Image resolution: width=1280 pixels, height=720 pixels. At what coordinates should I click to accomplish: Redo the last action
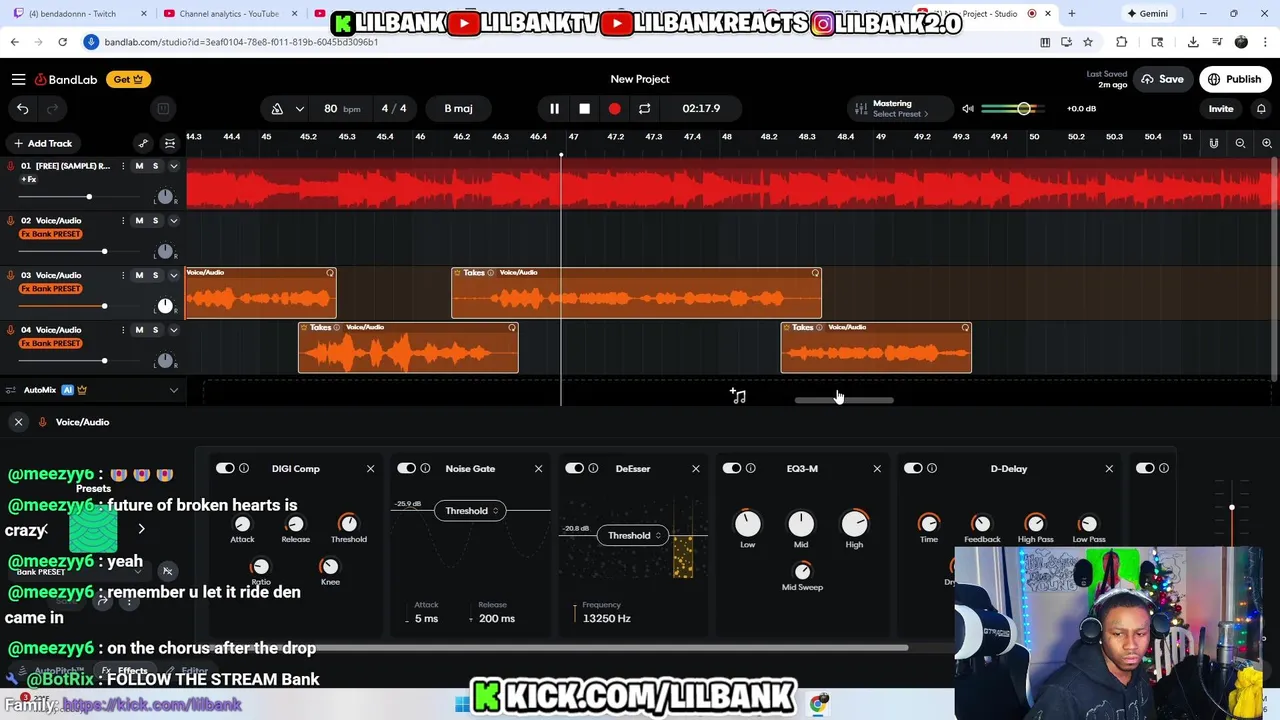click(x=53, y=108)
